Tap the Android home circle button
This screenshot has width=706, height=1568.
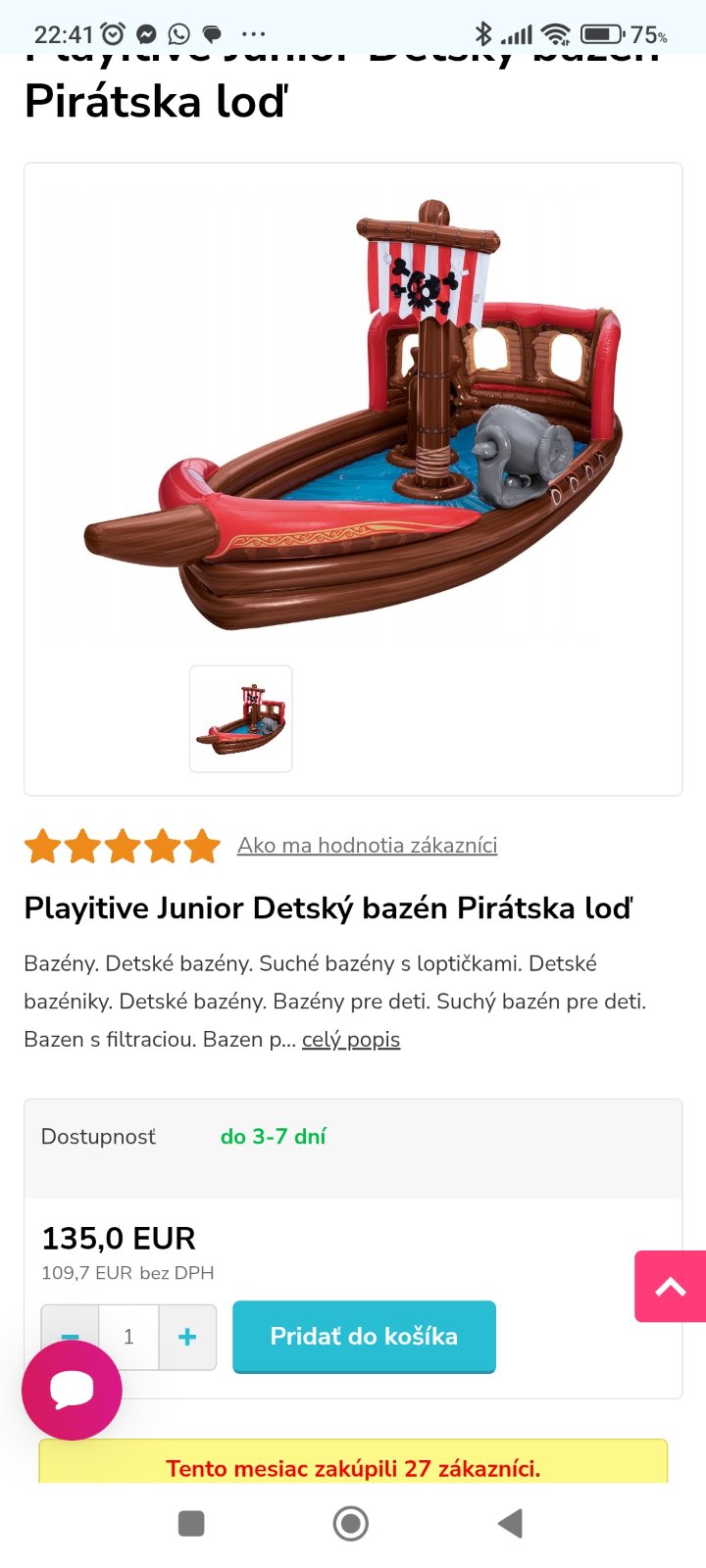(x=351, y=1524)
